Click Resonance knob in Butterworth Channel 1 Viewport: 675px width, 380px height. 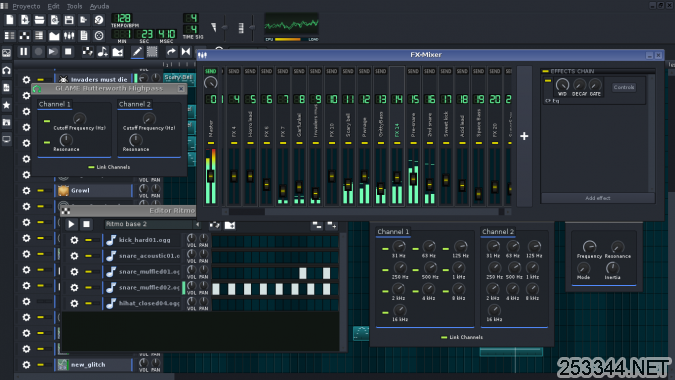66,140
